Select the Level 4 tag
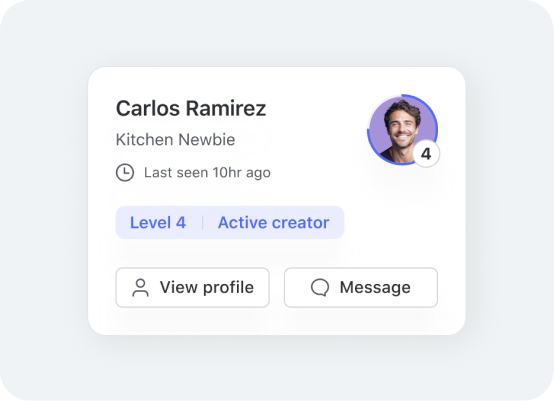The height and width of the screenshot is (401, 554). pyautogui.click(x=158, y=223)
